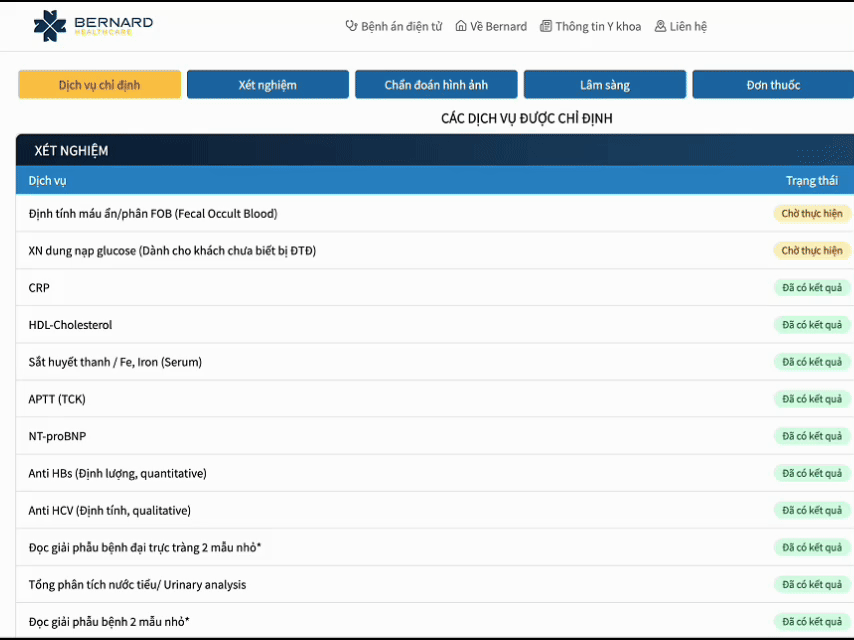Switch to the Lâm sàng tab
This screenshot has height=640, width=854.
[604, 85]
